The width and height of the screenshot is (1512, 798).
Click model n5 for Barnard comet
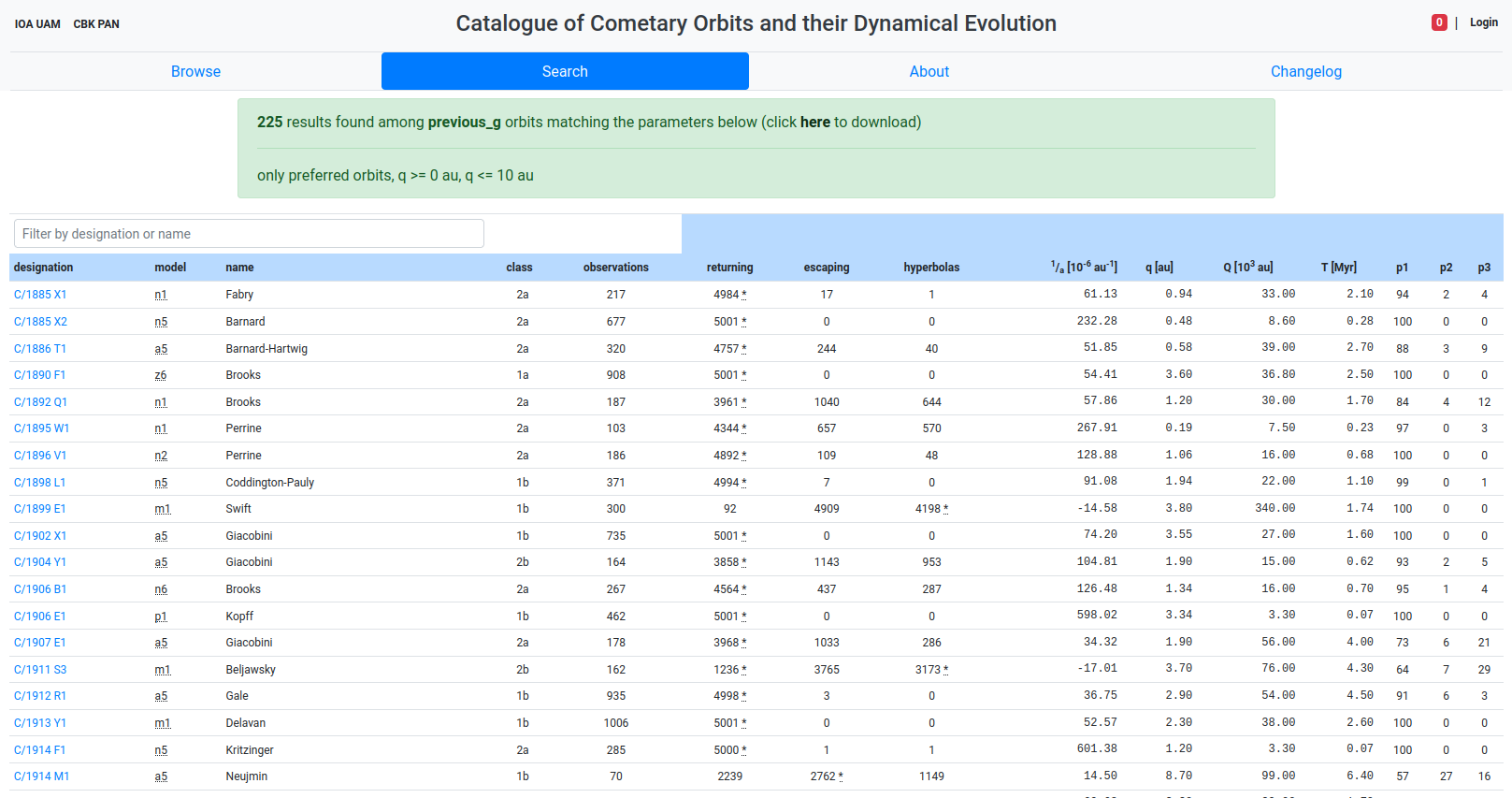click(x=161, y=322)
